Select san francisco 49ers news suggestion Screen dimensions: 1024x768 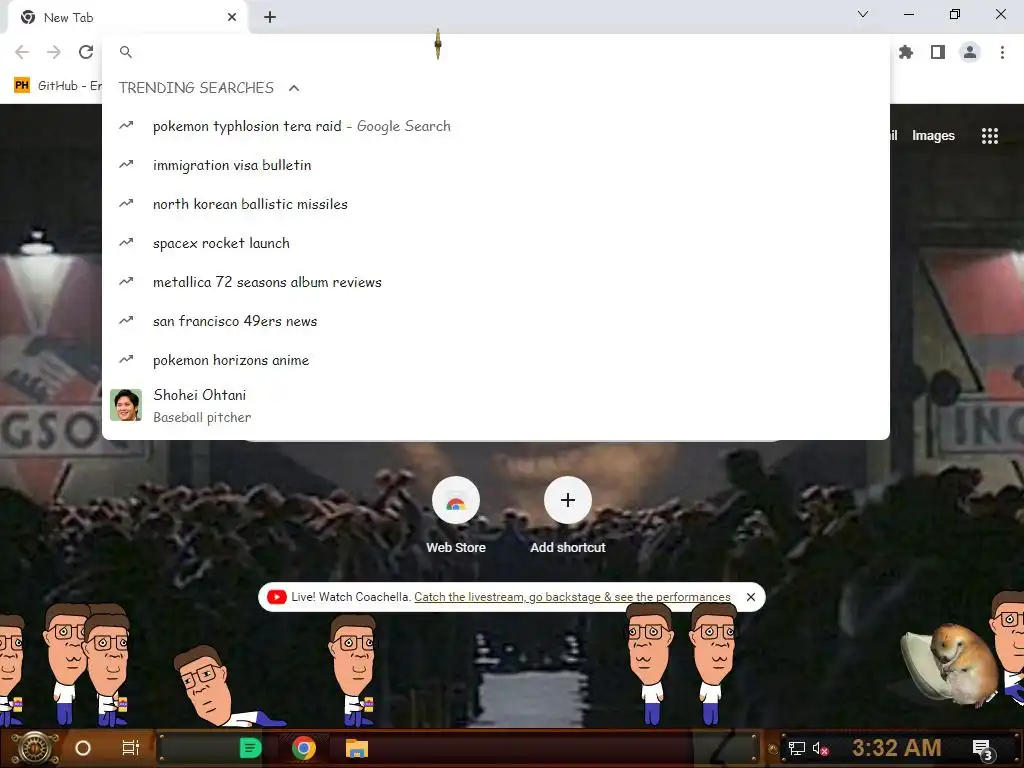tap(496, 321)
